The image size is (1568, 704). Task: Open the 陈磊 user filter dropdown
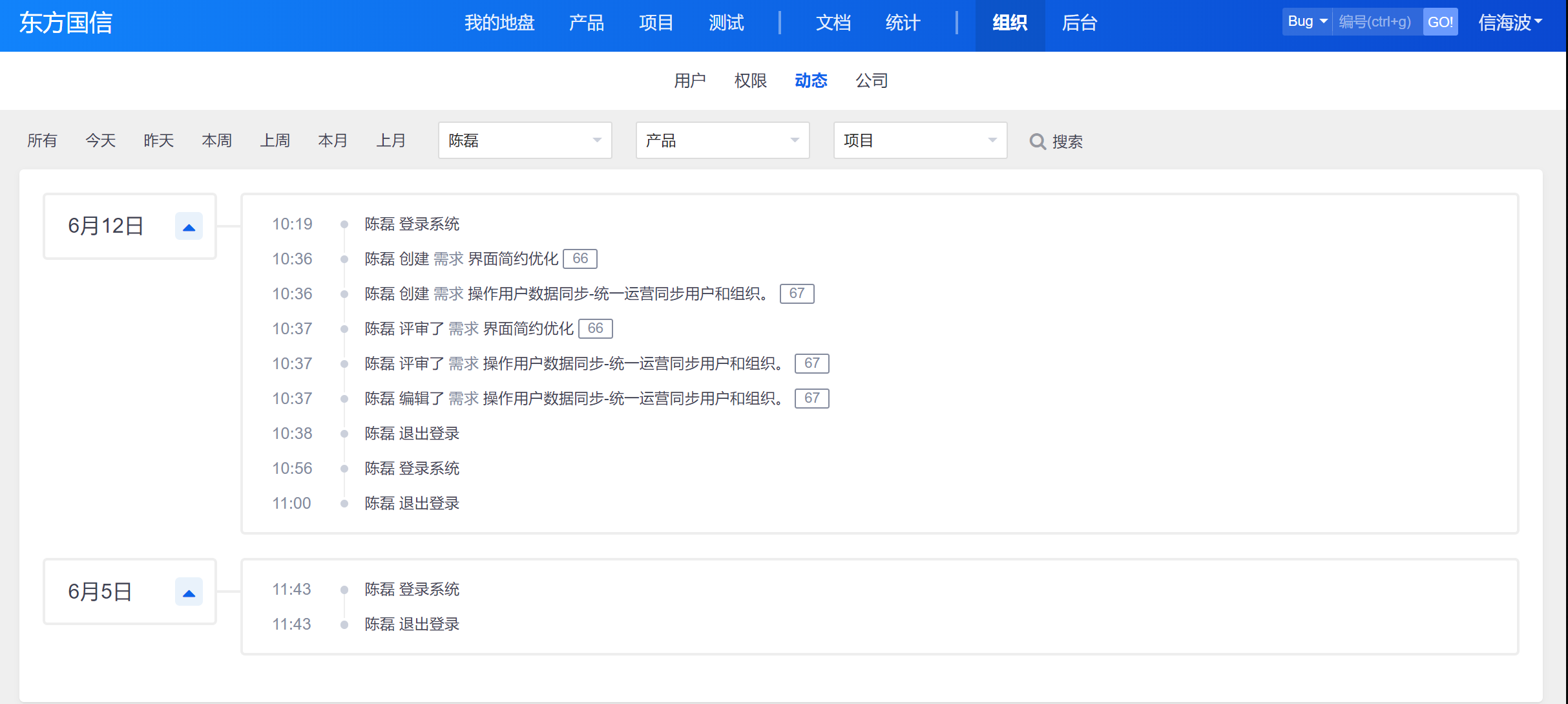click(x=525, y=141)
